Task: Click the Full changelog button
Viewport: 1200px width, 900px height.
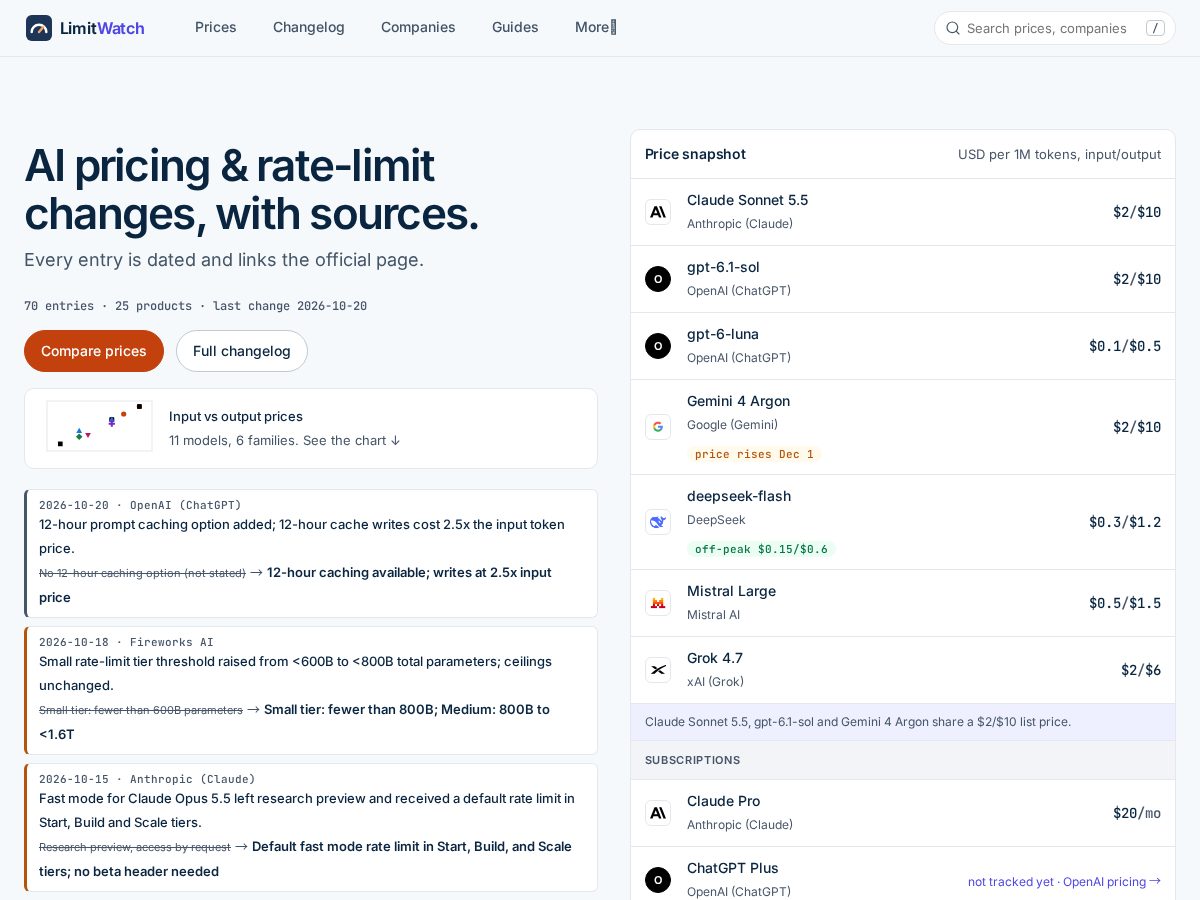Action: click(242, 351)
